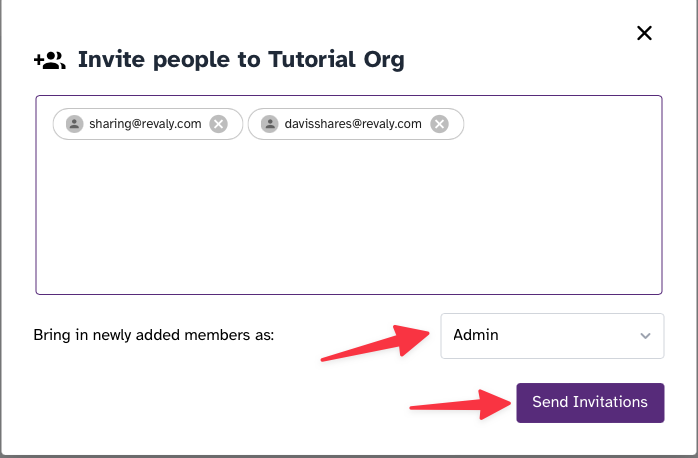Click the Tutorial Org name in the heading
Image resolution: width=698 pixels, height=458 pixels.
[x=336, y=60]
